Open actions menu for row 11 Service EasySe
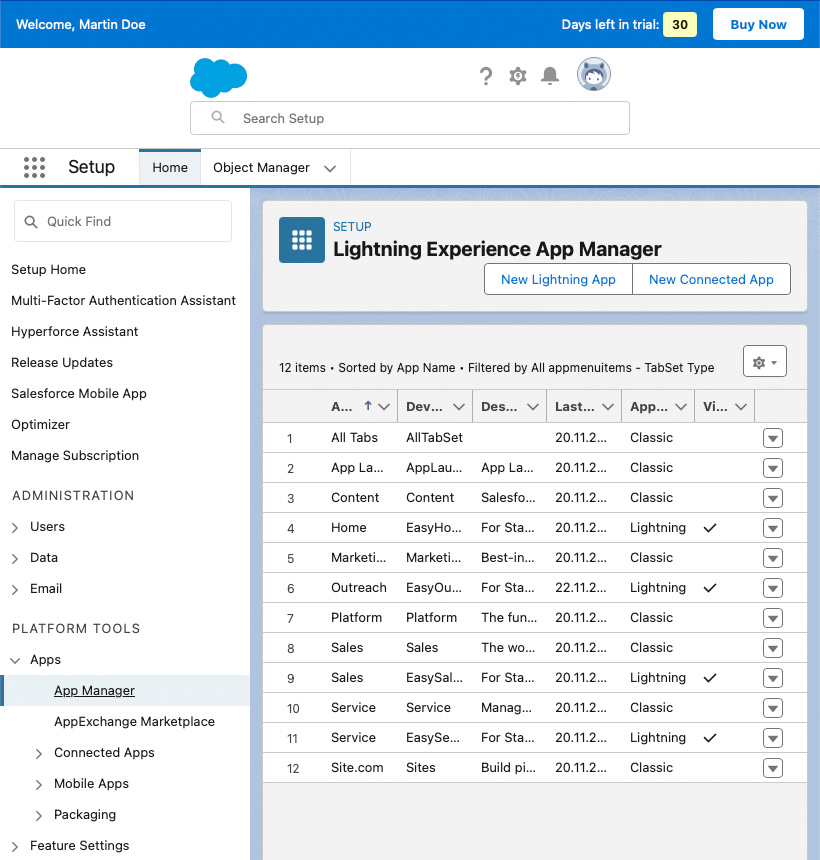This screenshot has height=860, width=820. (x=772, y=738)
